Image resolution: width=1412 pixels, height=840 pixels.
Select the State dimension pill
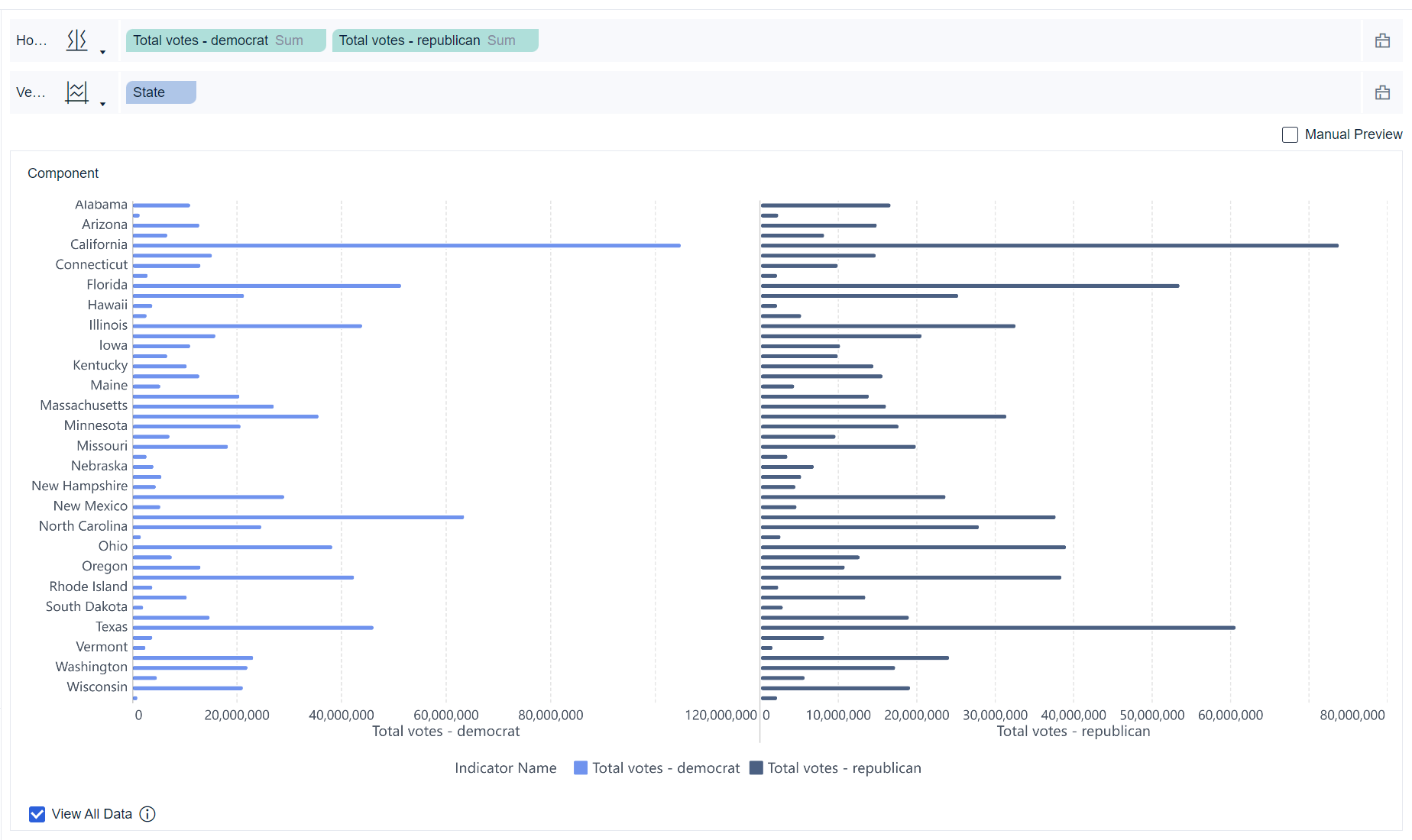click(160, 92)
